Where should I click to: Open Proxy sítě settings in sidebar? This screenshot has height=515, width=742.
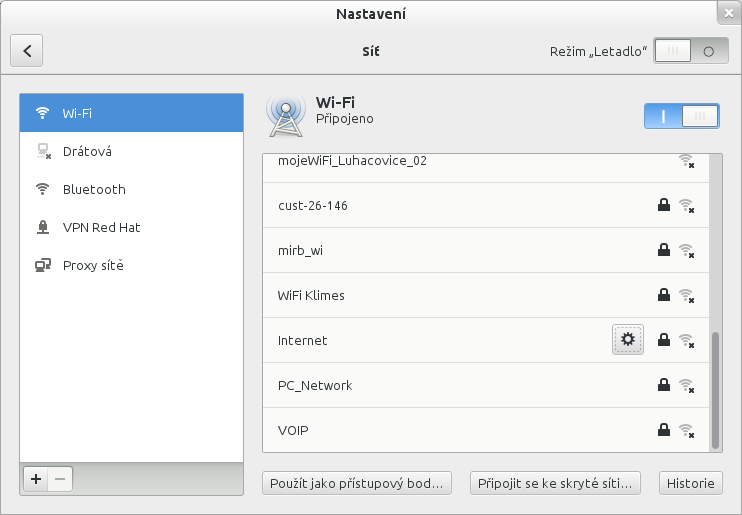pyautogui.click(x=132, y=265)
